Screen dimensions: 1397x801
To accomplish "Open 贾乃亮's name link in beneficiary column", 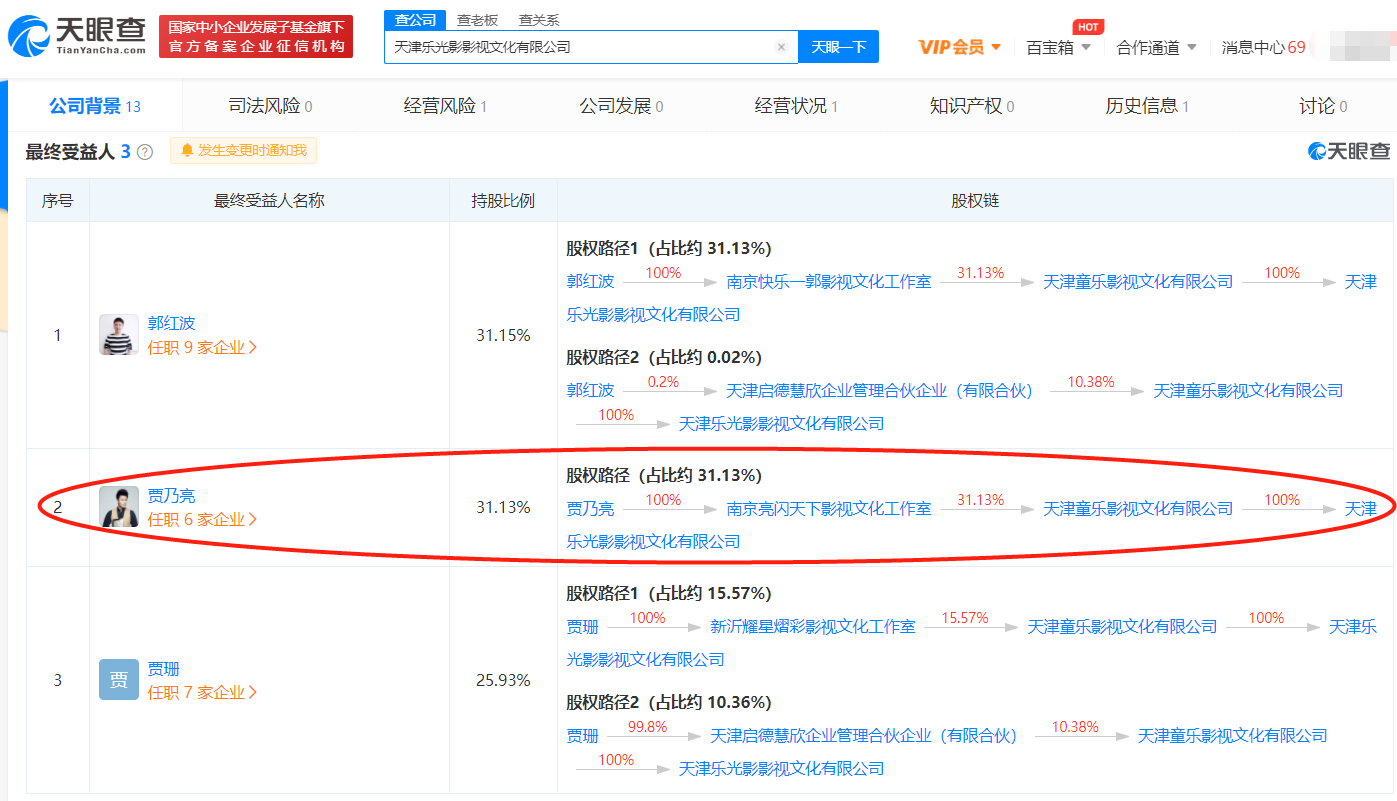I will coord(171,495).
